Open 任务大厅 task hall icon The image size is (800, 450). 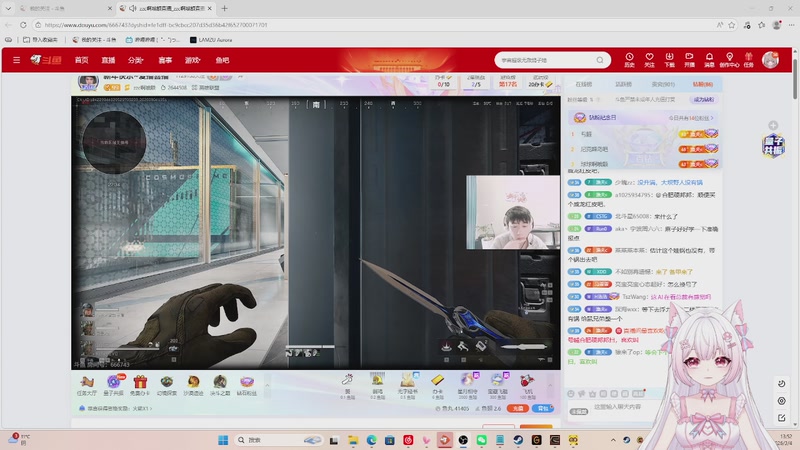(x=87, y=385)
